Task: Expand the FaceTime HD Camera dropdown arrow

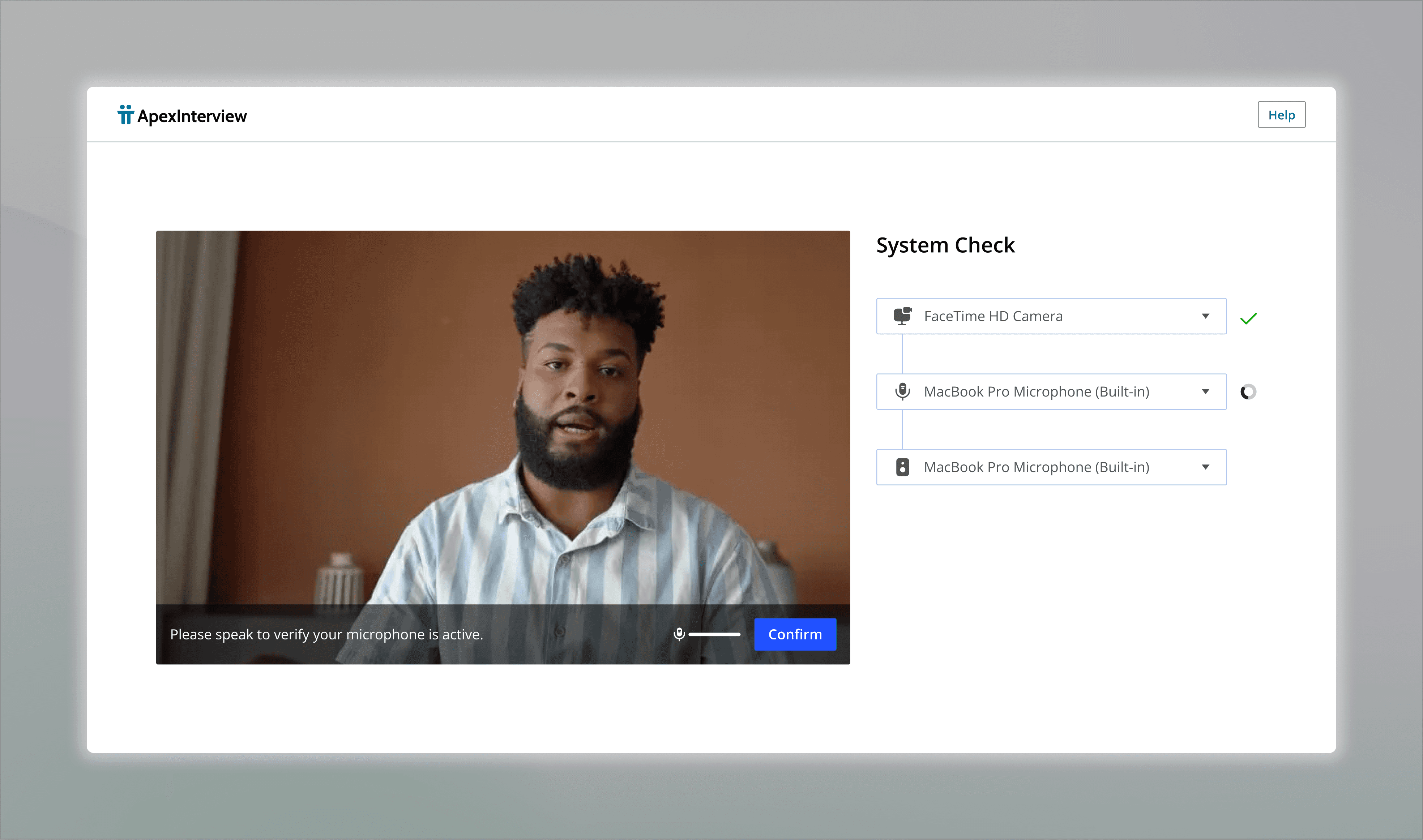Action: click(1205, 316)
